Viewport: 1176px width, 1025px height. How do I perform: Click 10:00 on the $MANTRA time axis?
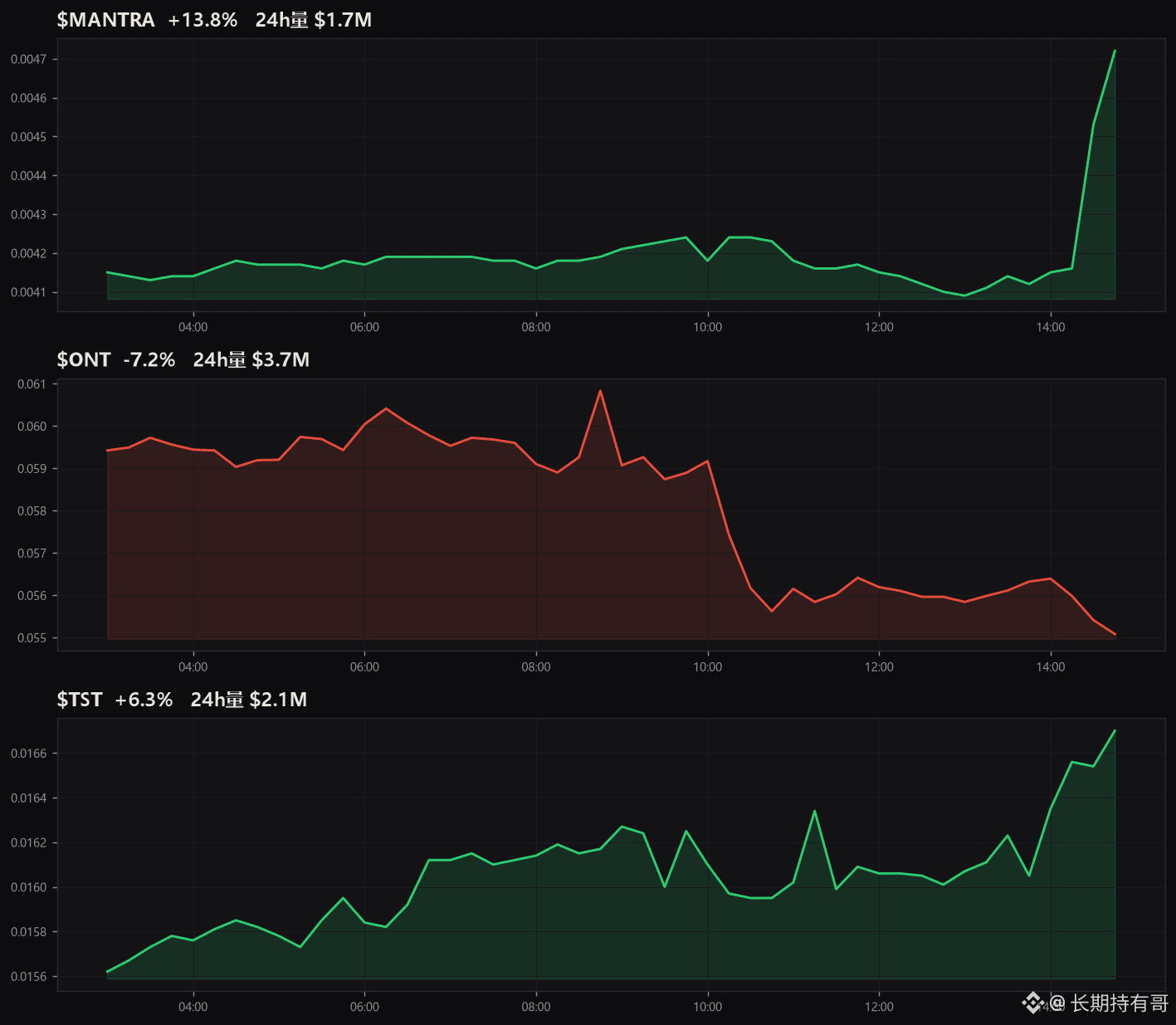pyautogui.click(x=708, y=327)
